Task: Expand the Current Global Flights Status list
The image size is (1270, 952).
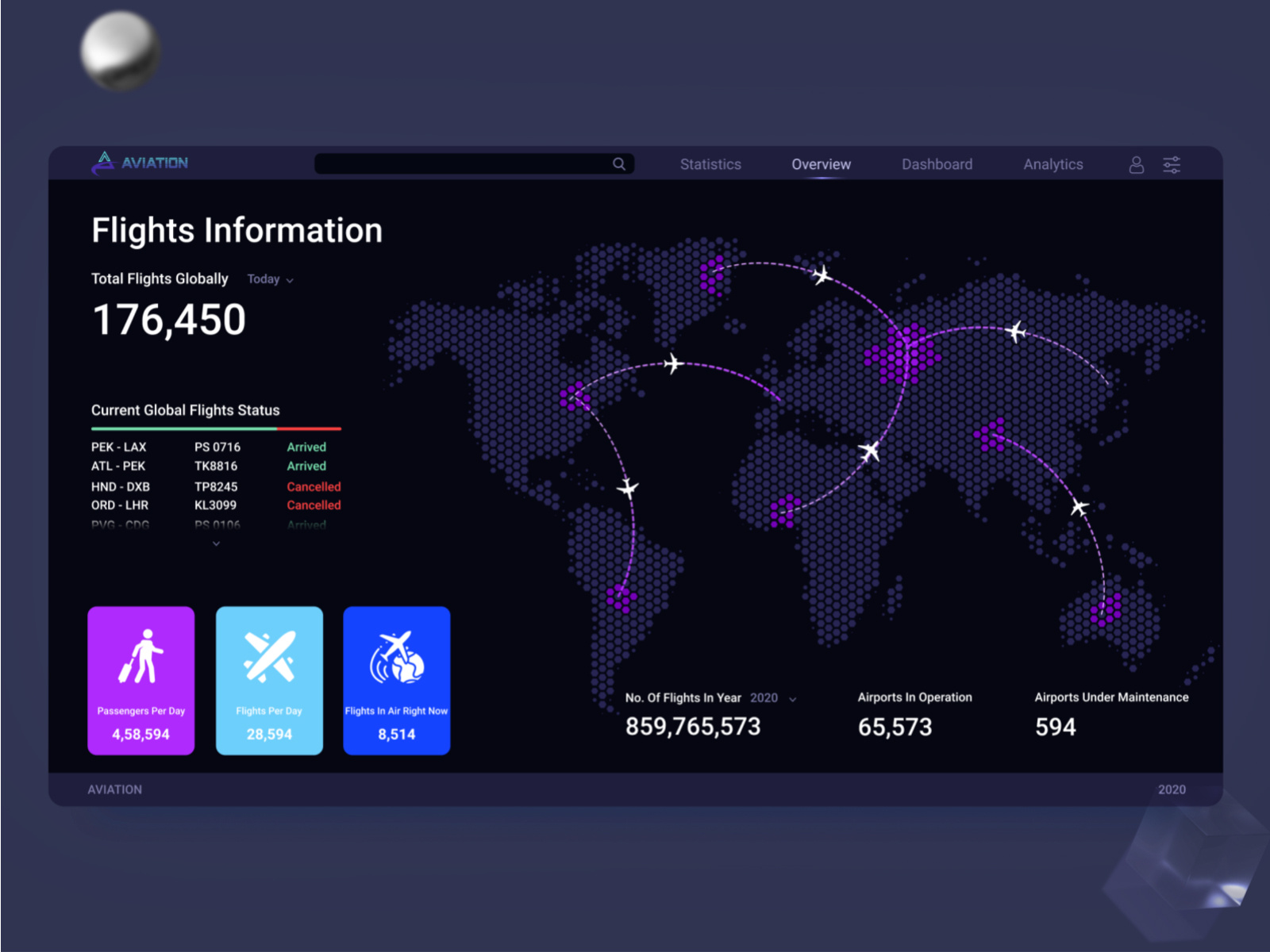Action: (215, 543)
